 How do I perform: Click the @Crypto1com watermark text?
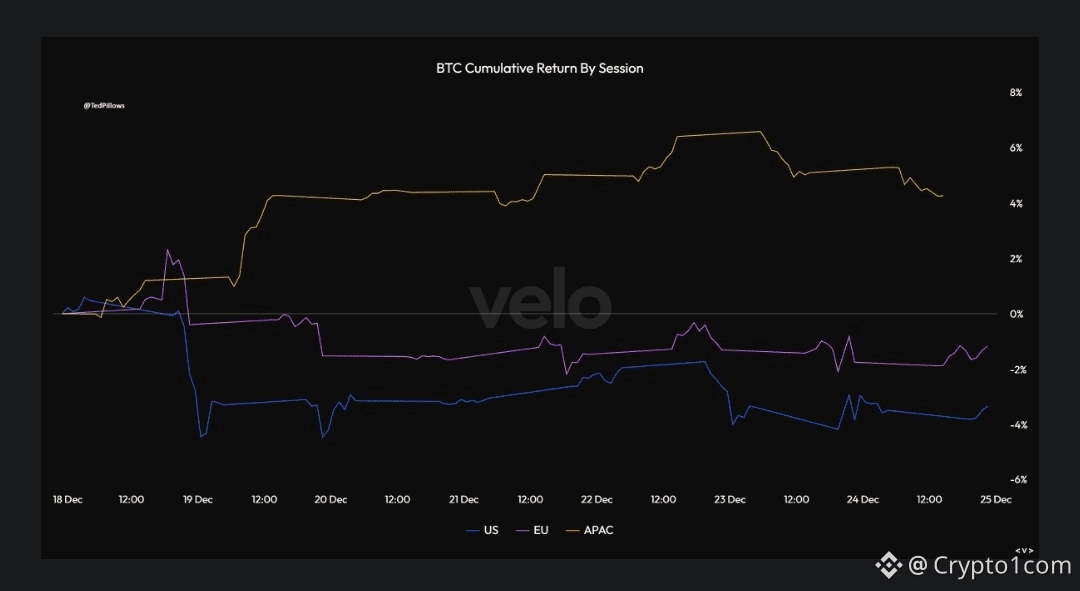point(990,566)
